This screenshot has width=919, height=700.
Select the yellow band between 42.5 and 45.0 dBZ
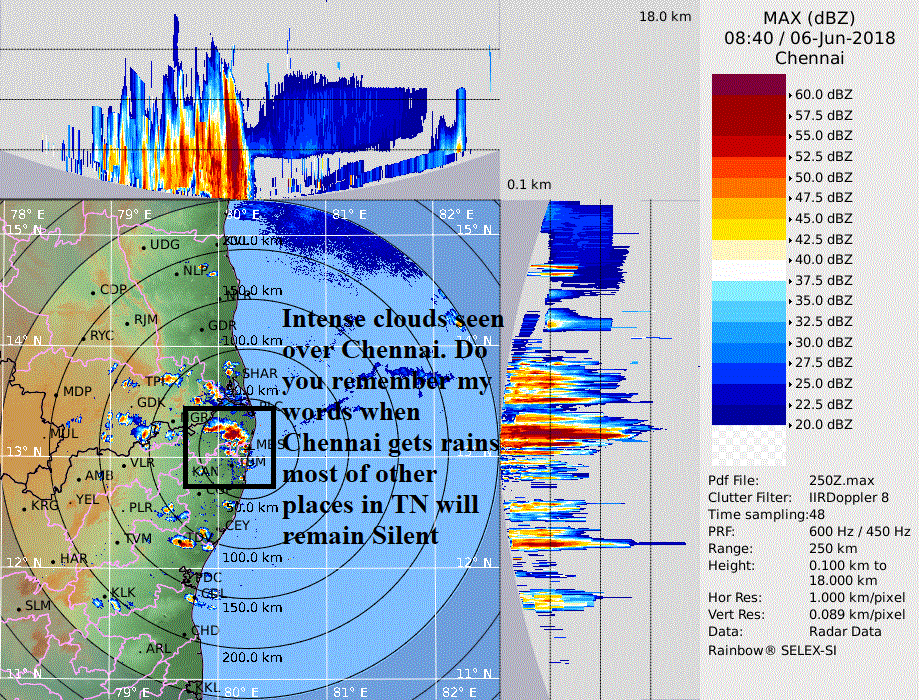(x=748, y=229)
